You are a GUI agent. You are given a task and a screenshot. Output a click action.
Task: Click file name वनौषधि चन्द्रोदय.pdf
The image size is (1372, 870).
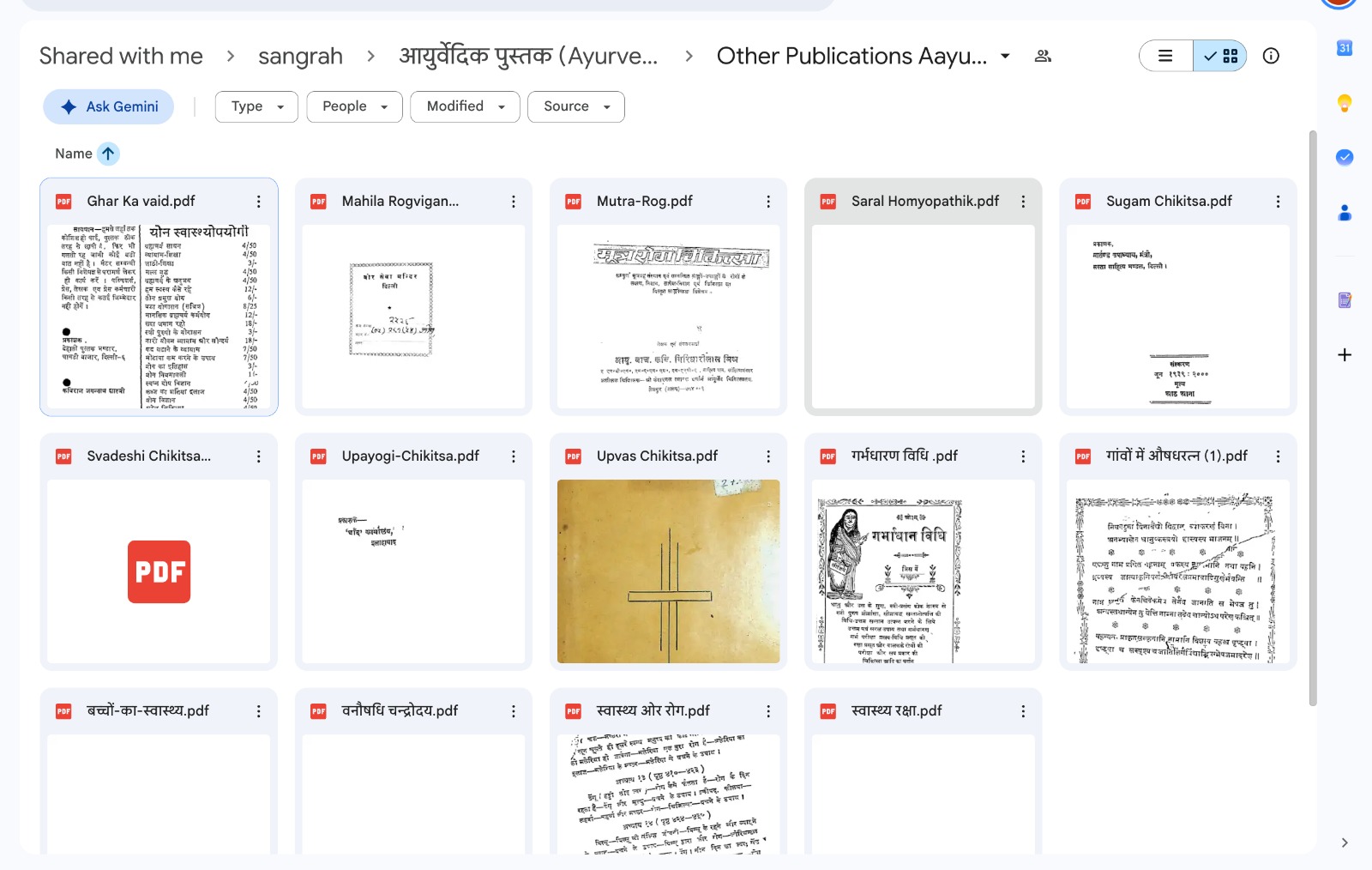400,710
